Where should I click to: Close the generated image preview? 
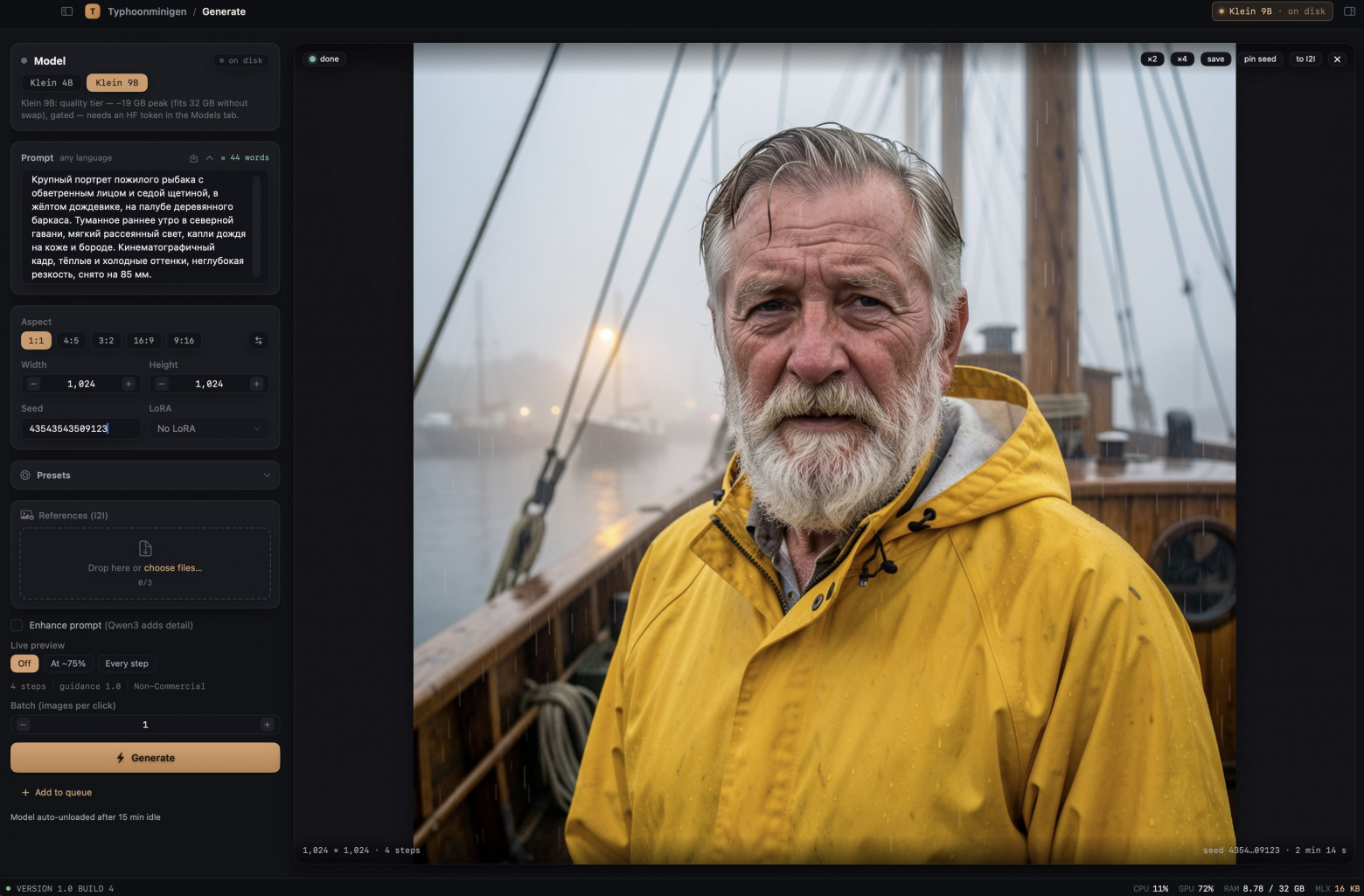tap(1337, 59)
